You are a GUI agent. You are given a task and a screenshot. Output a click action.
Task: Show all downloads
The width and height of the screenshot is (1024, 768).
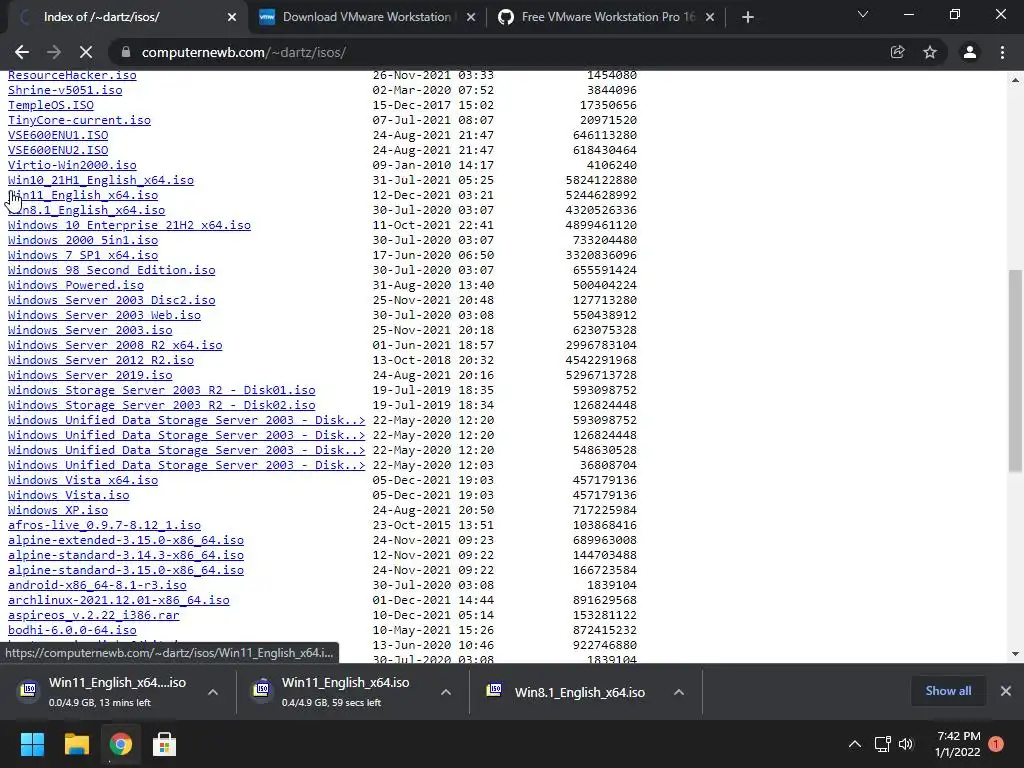pos(948,691)
